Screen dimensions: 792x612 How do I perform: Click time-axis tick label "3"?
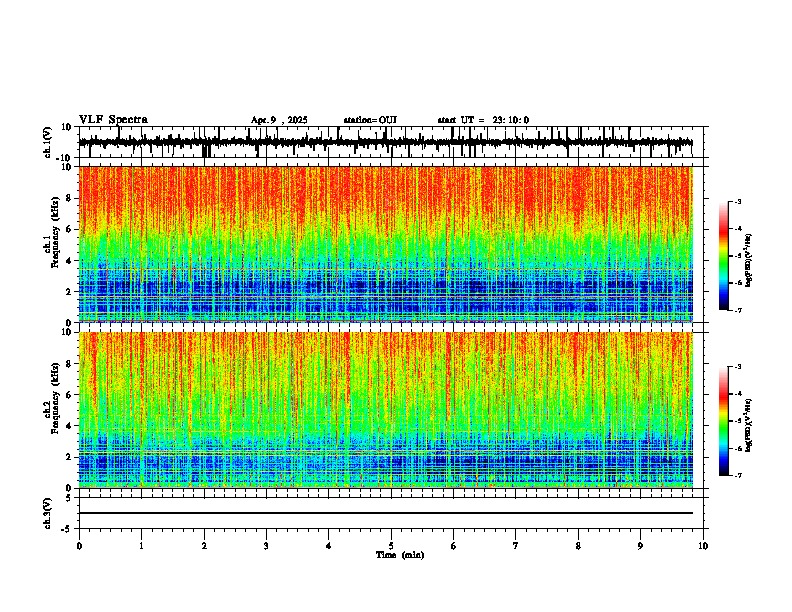click(x=266, y=546)
